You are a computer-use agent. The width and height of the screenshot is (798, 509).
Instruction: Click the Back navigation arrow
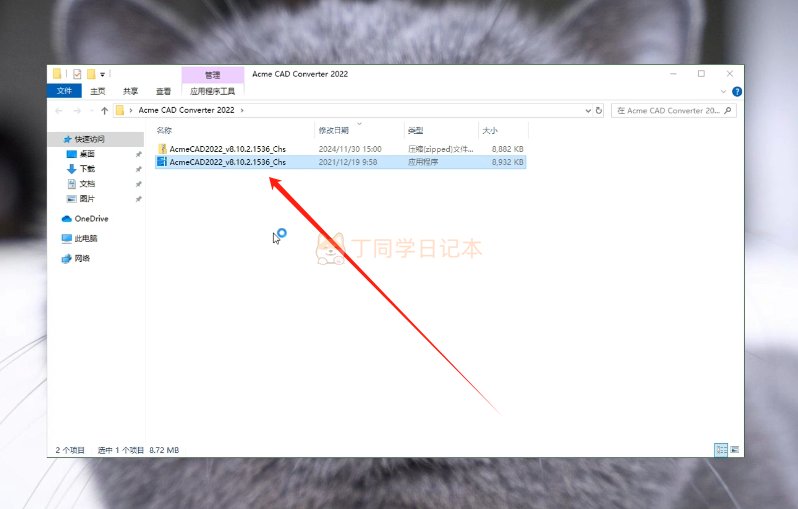click(x=59, y=110)
